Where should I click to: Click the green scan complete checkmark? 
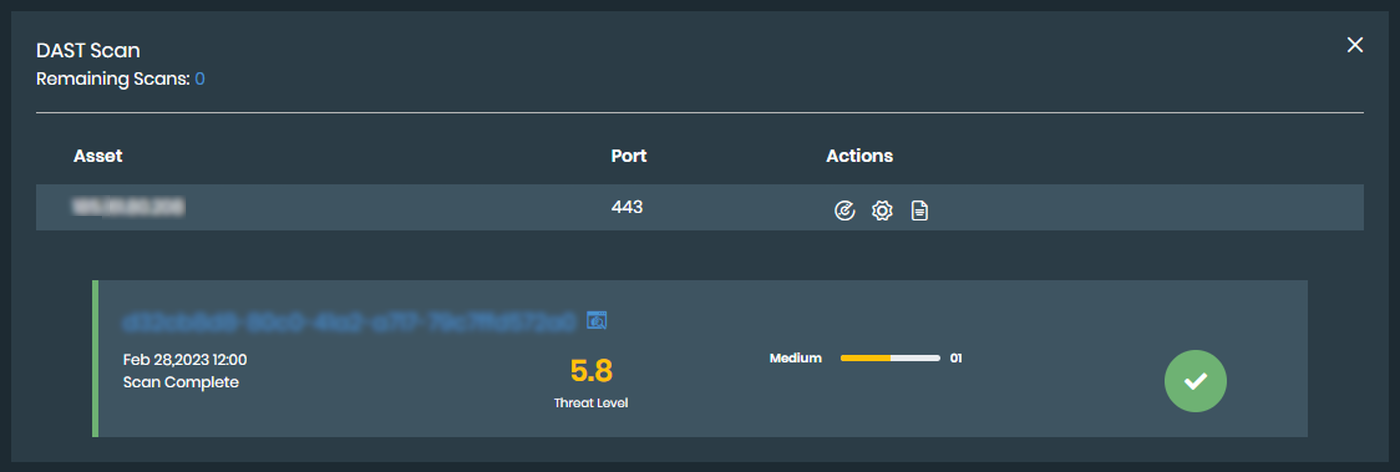point(1195,381)
